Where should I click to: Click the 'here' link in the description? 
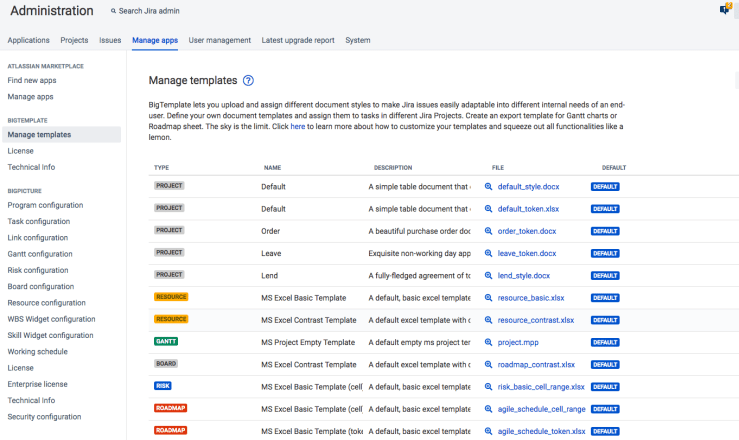pos(297,127)
